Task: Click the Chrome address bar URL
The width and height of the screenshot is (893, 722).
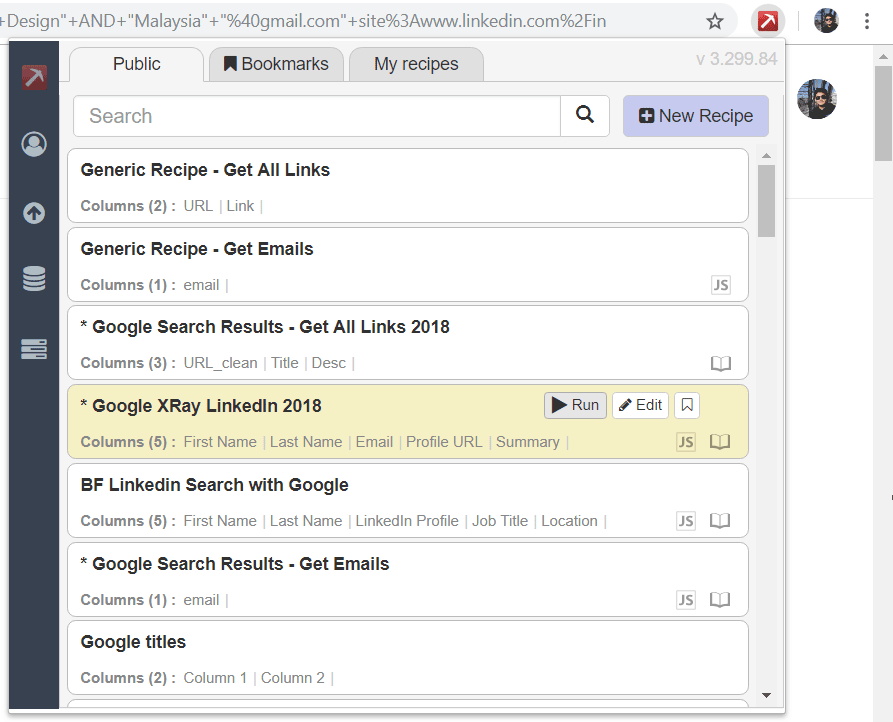Action: click(x=304, y=21)
